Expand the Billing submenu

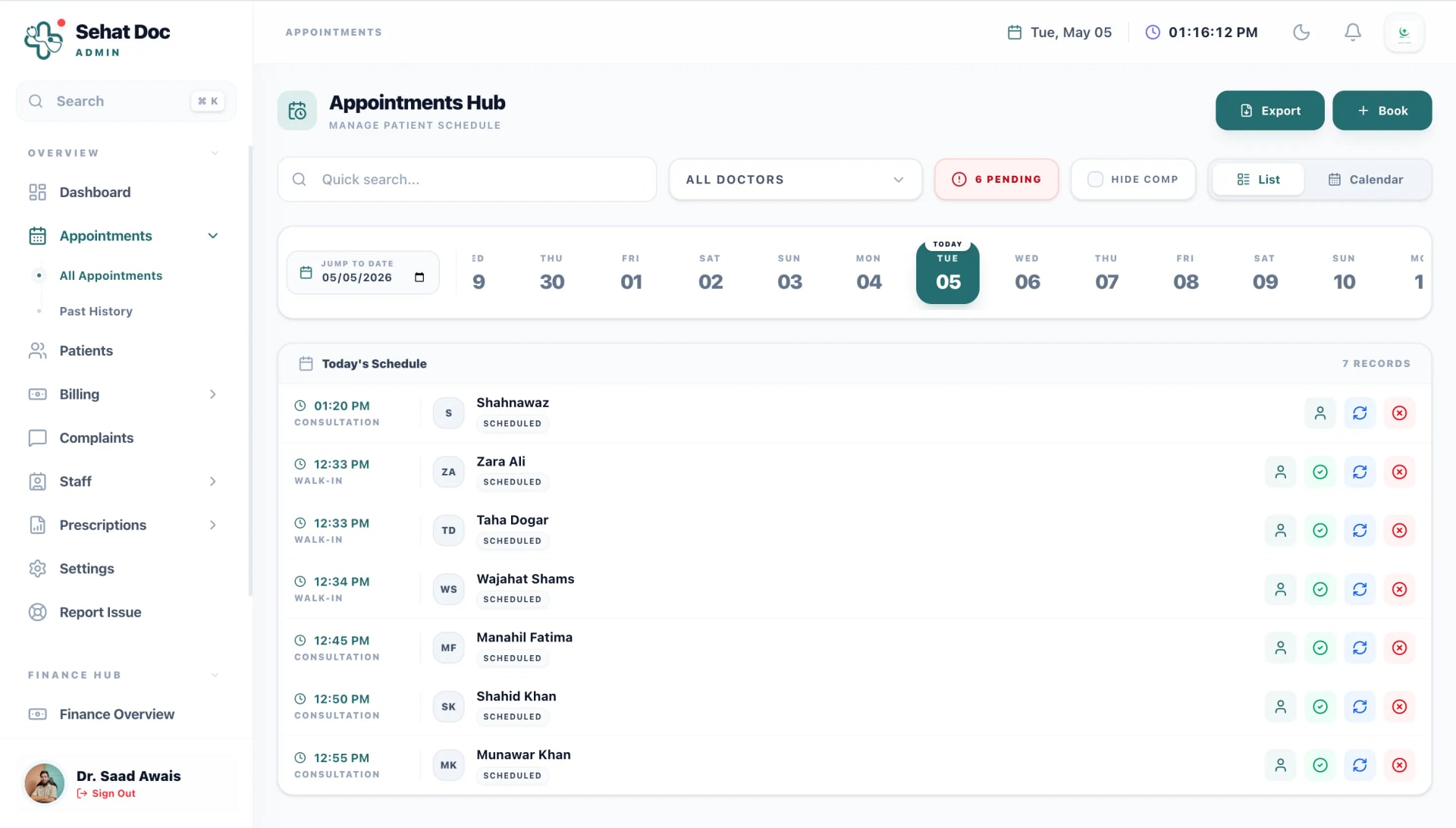click(x=213, y=394)
